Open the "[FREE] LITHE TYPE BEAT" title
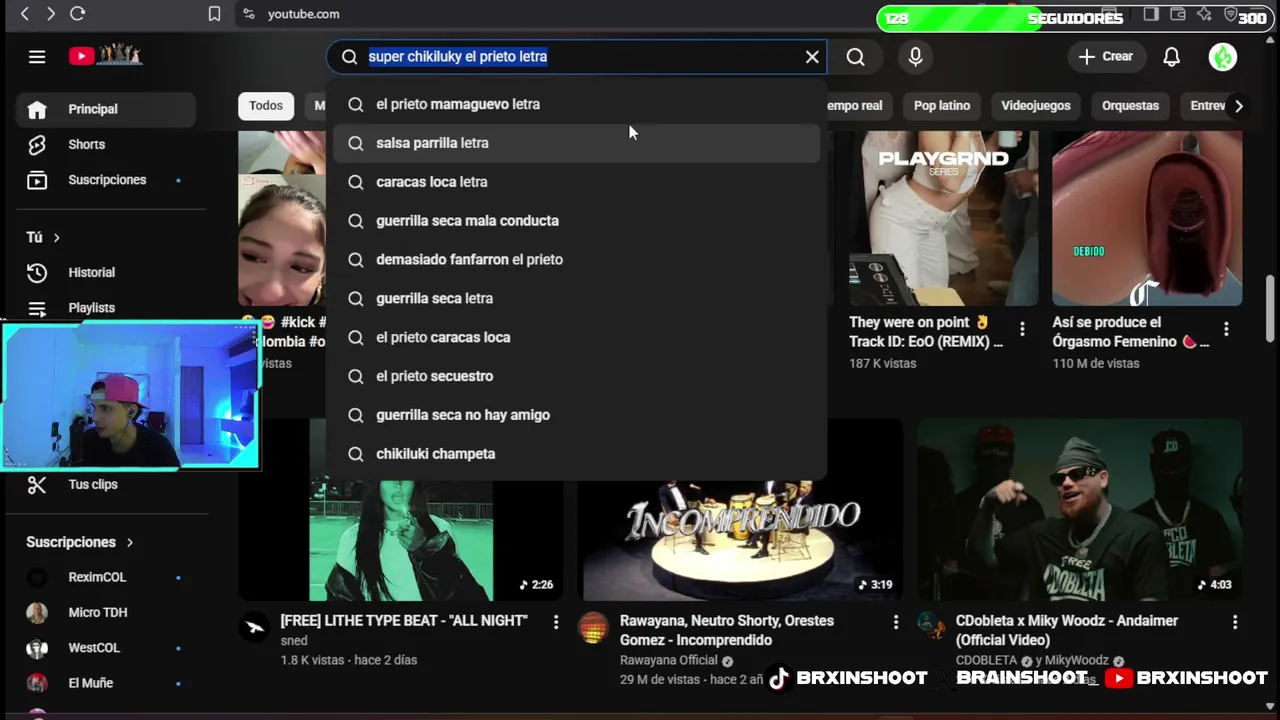 pos(404,621)
